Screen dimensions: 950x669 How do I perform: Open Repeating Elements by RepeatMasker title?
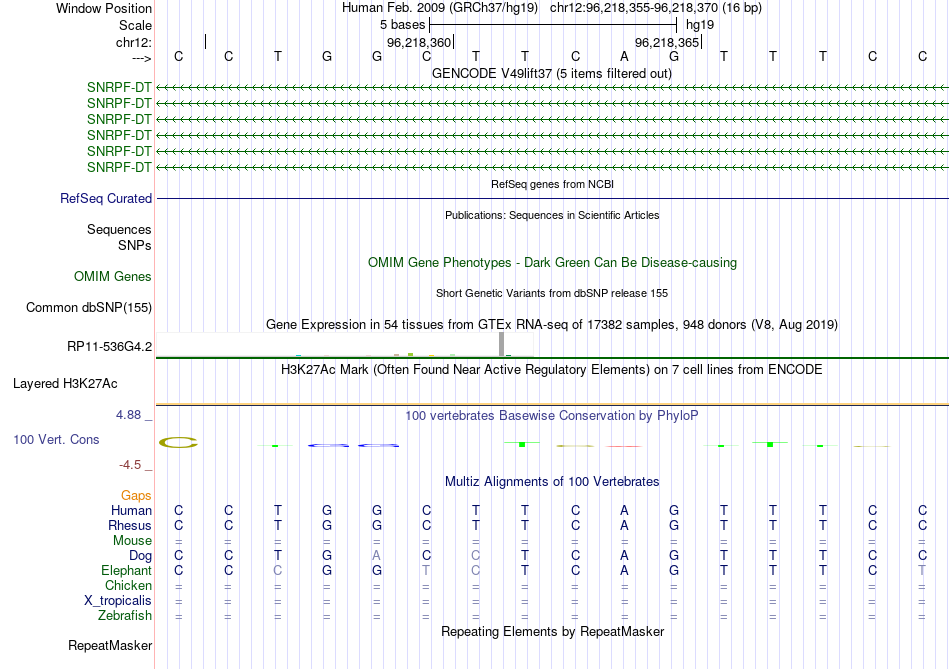point(552,631)
